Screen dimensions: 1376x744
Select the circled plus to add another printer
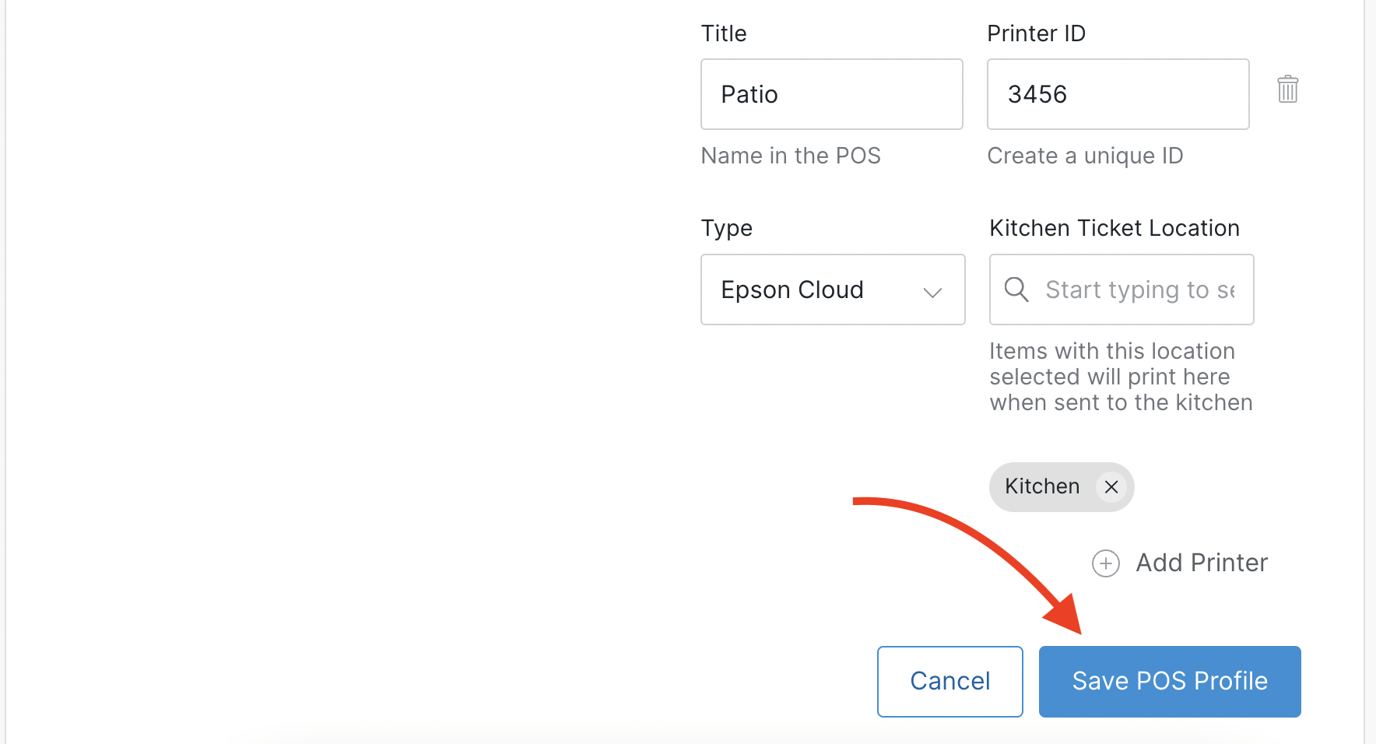1105,563
